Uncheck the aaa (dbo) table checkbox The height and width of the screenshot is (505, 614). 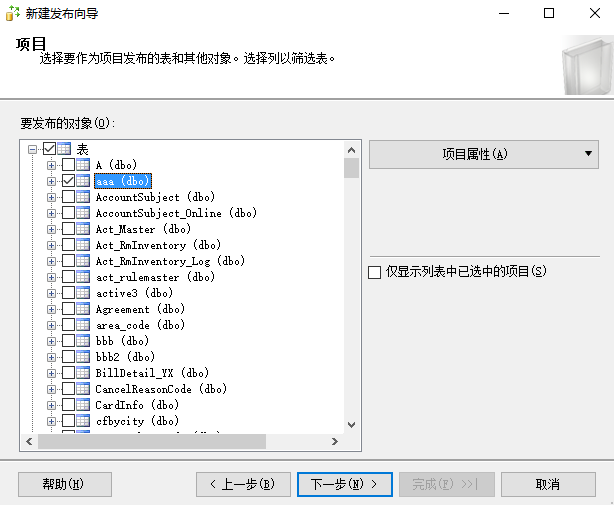[68, 181]
